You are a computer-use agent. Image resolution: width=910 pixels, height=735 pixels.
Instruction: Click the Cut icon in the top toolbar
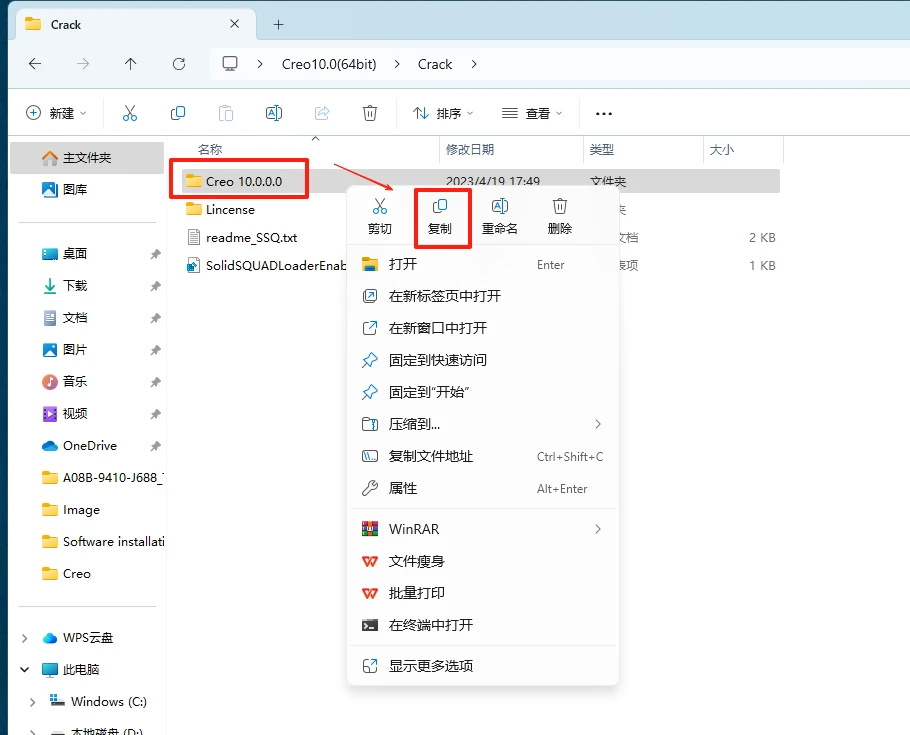click(x=129, y=113)
